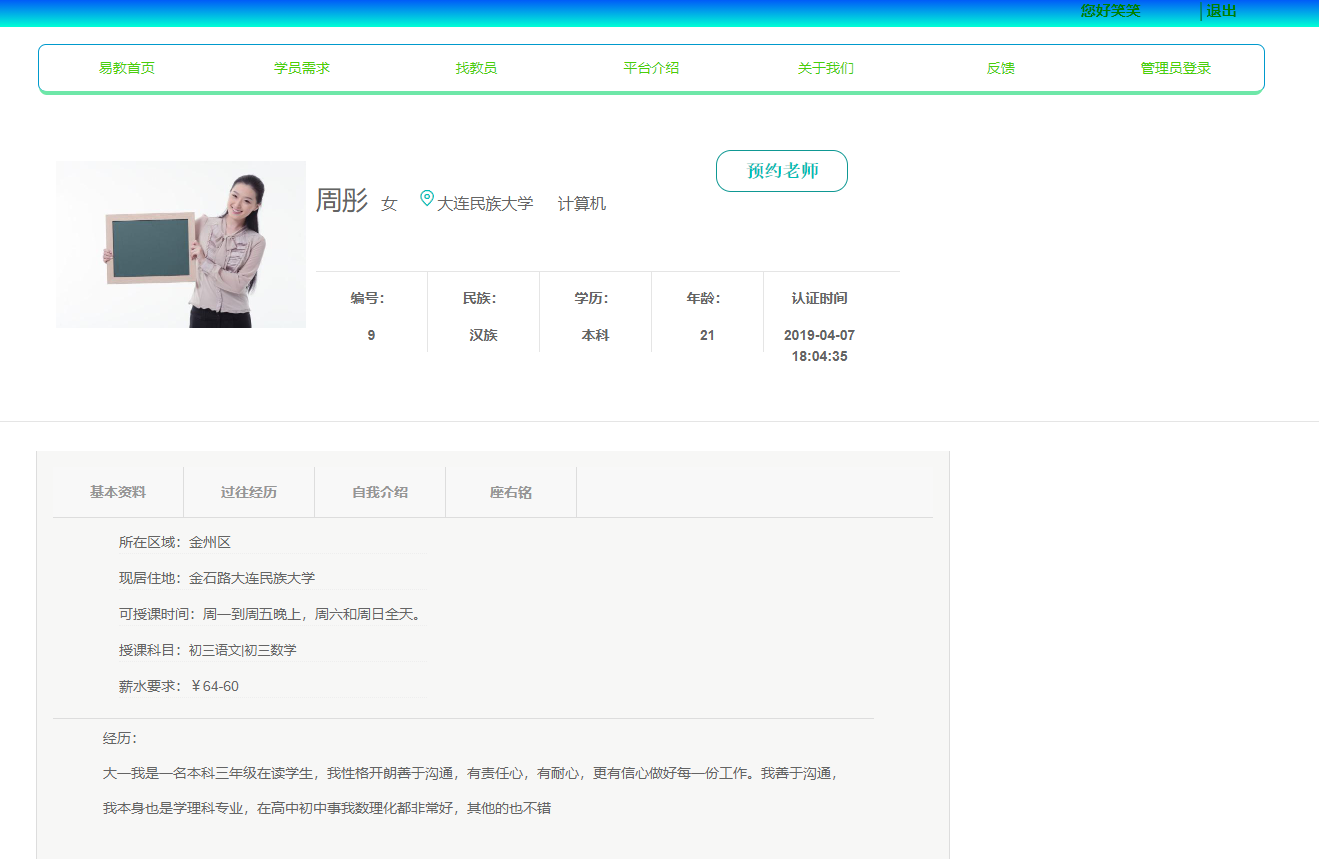Viewport: 1319px width, 859px height.
Task: Visit the 关于我们 section
Action: [826, 68]
